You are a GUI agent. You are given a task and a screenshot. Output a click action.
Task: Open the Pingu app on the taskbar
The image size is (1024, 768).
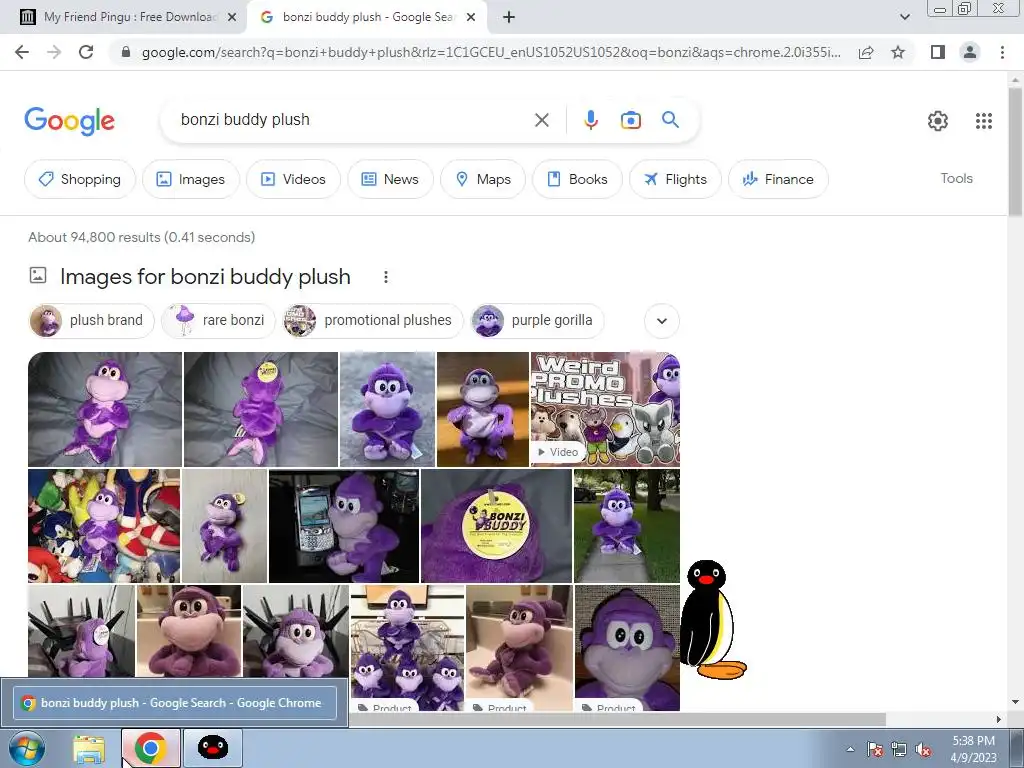pos(213,748)
